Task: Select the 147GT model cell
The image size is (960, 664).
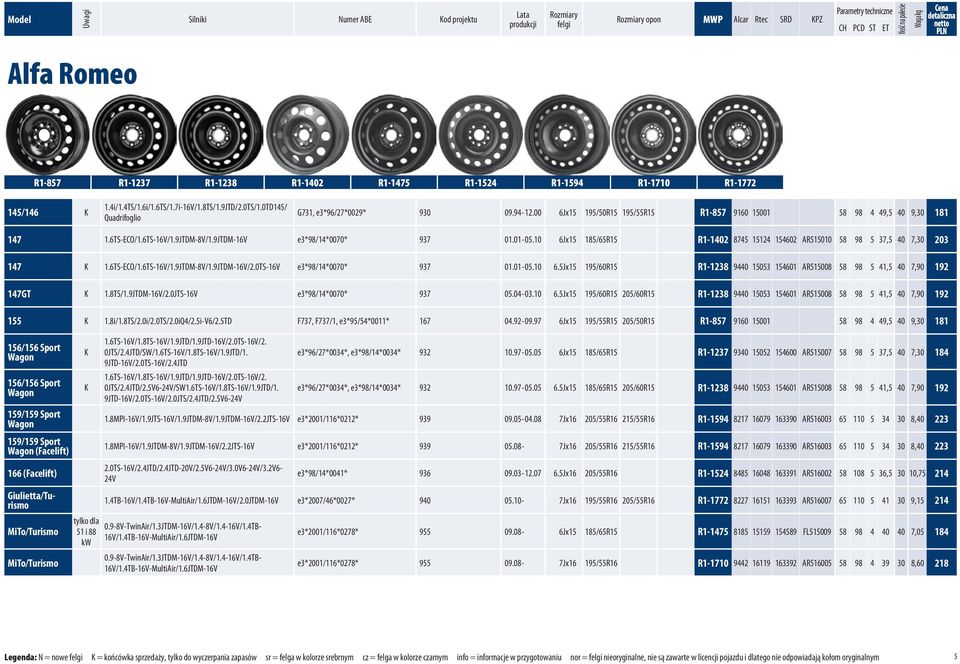Action: (38, 294)
